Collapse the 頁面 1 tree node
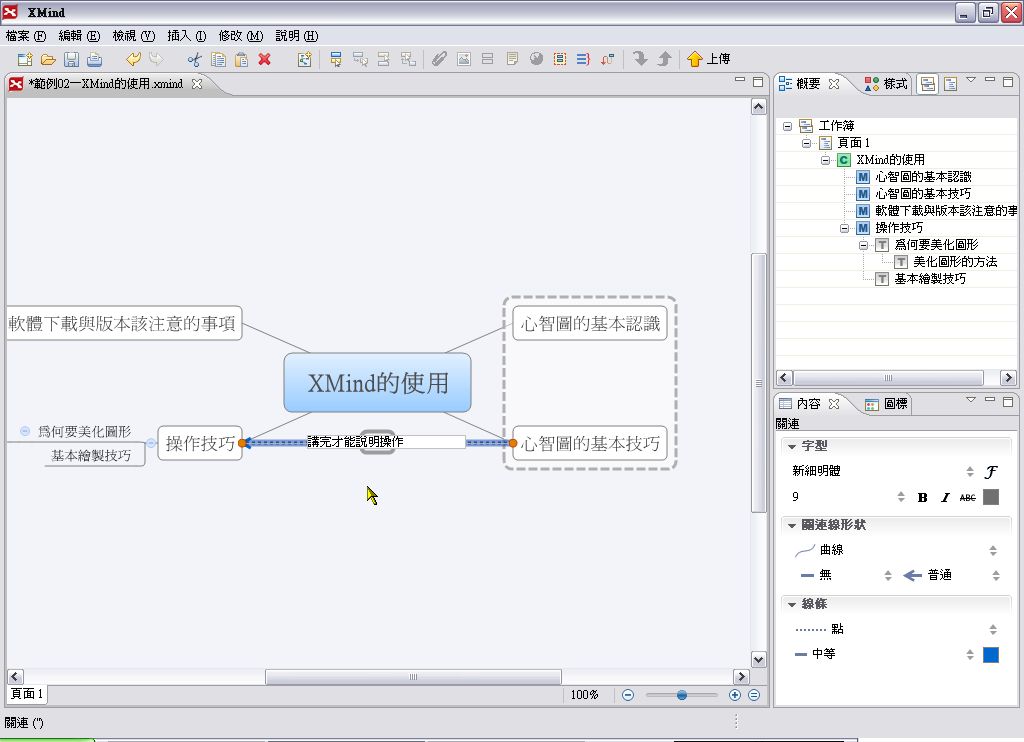Image resolution: width=1024 pixels, height=742 pixels. tap(806, 143)
